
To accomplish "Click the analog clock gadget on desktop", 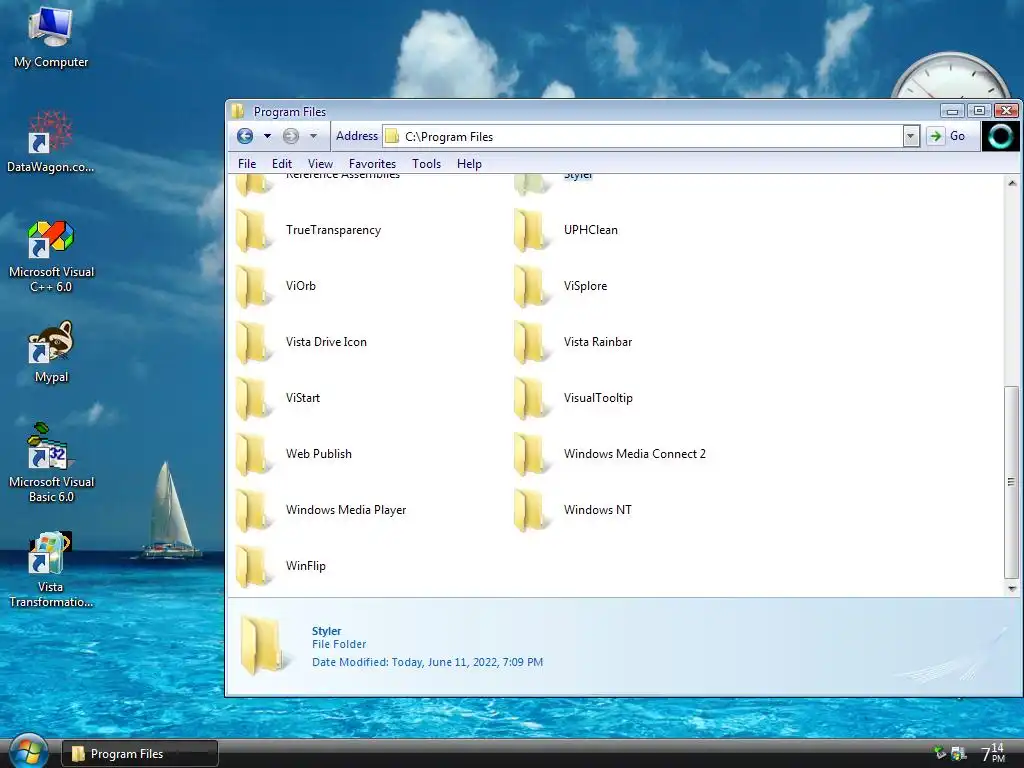I will [951, 76].
